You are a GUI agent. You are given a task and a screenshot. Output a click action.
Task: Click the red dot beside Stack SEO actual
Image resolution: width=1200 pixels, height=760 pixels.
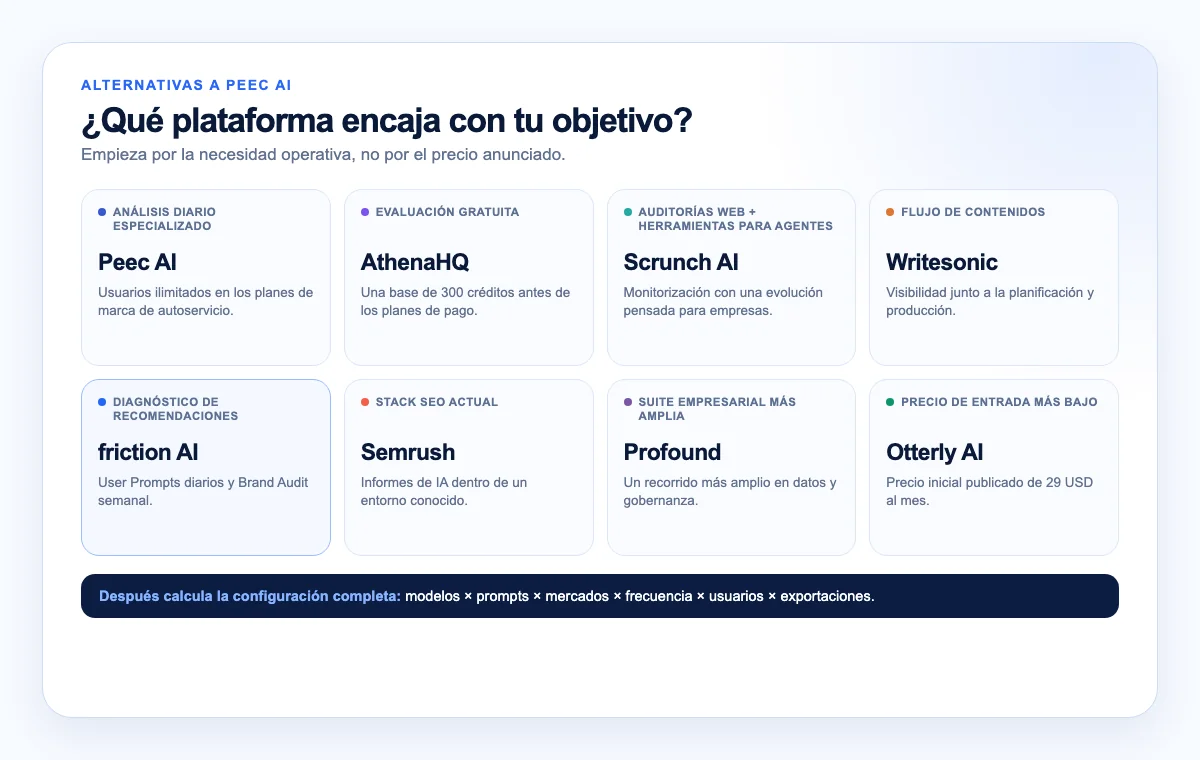tap(365, 402)
